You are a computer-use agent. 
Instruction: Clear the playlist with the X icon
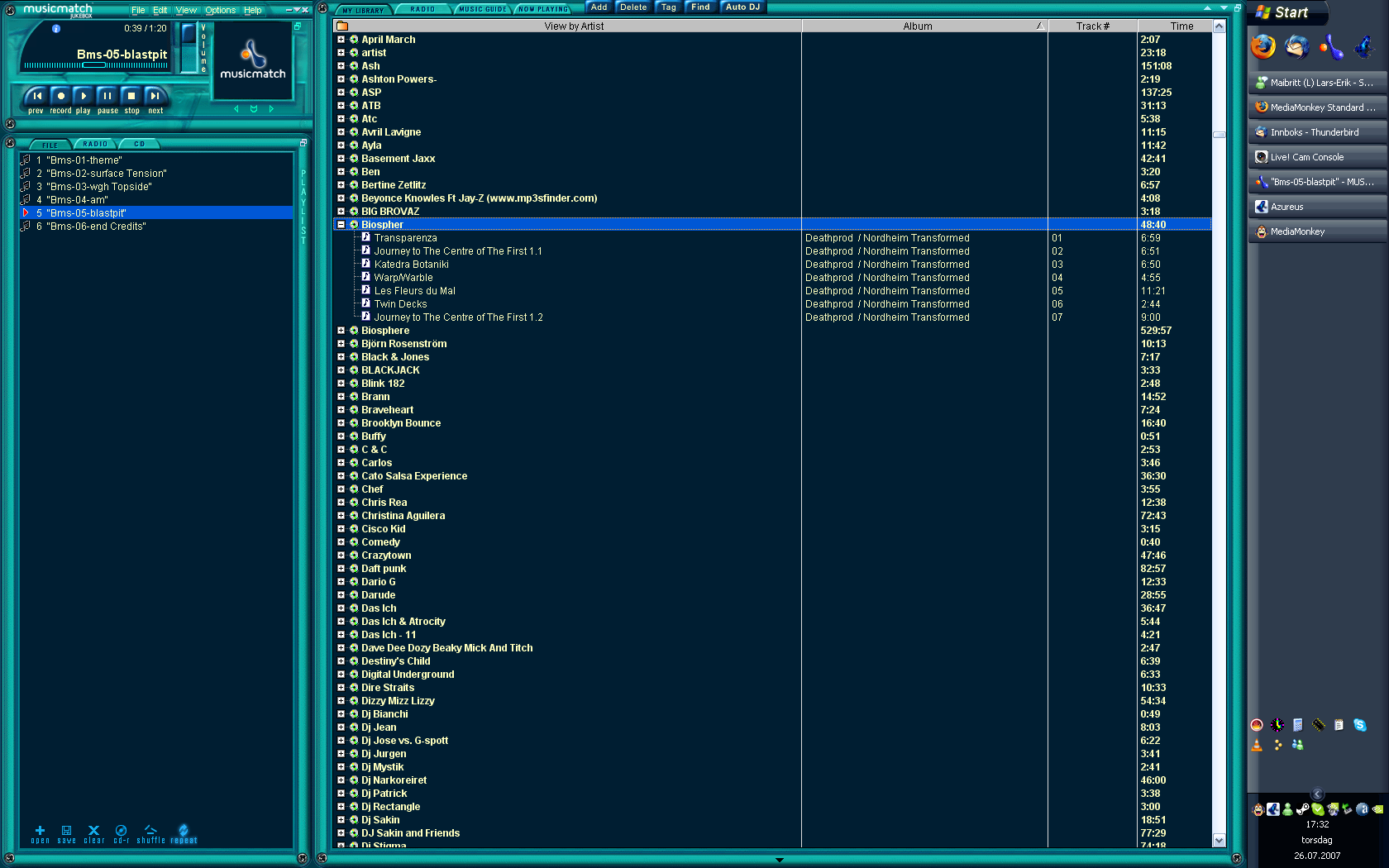click(x=93, y=833)
